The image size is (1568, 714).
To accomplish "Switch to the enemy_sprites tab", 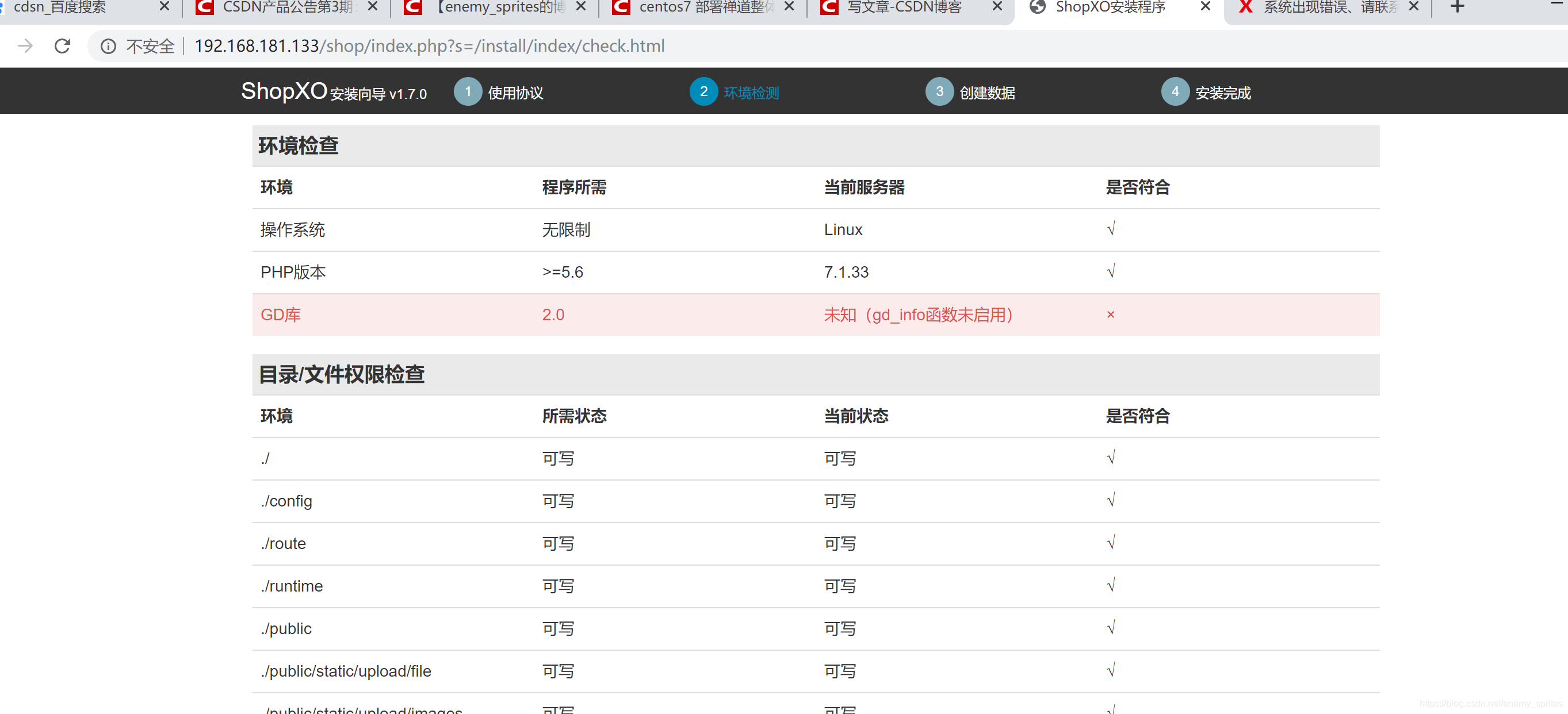I will 494,7.
